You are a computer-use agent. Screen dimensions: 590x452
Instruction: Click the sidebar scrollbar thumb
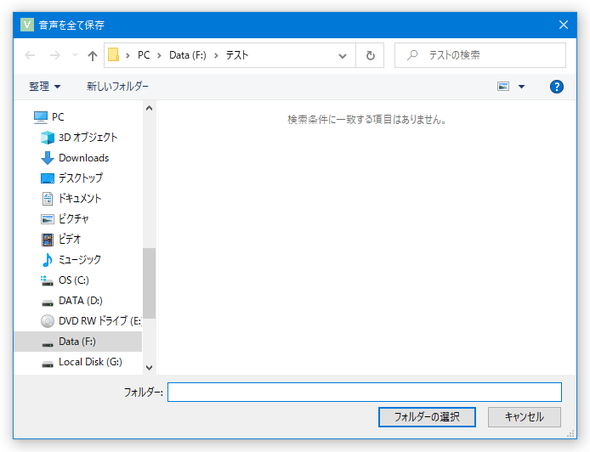point(149,283)
